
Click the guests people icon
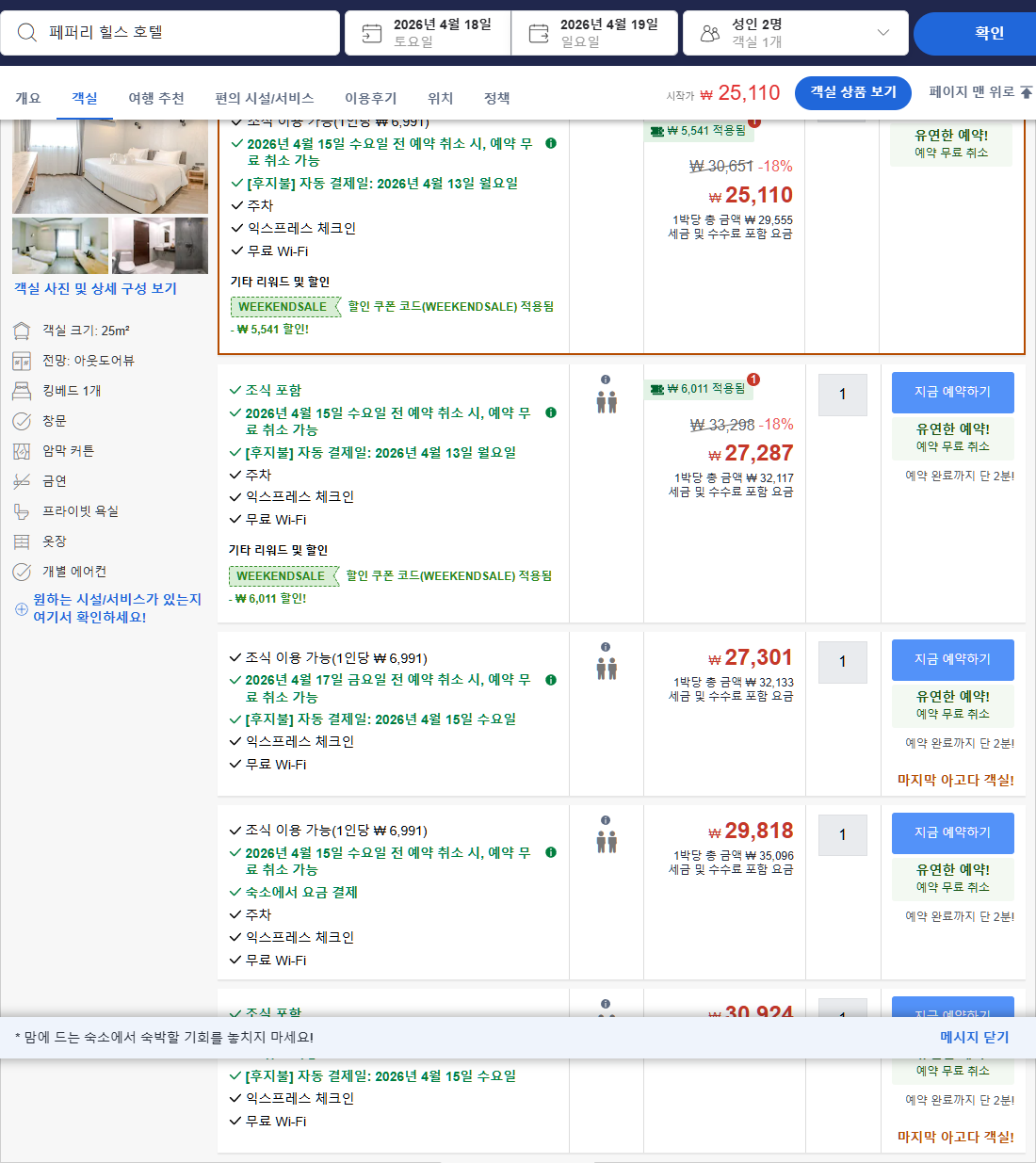click(x=710, y=34)
